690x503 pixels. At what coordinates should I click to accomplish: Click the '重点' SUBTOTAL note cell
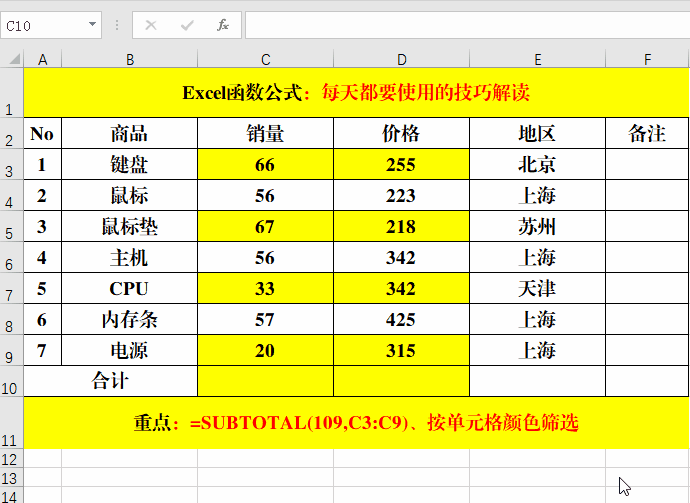point(356,422)
